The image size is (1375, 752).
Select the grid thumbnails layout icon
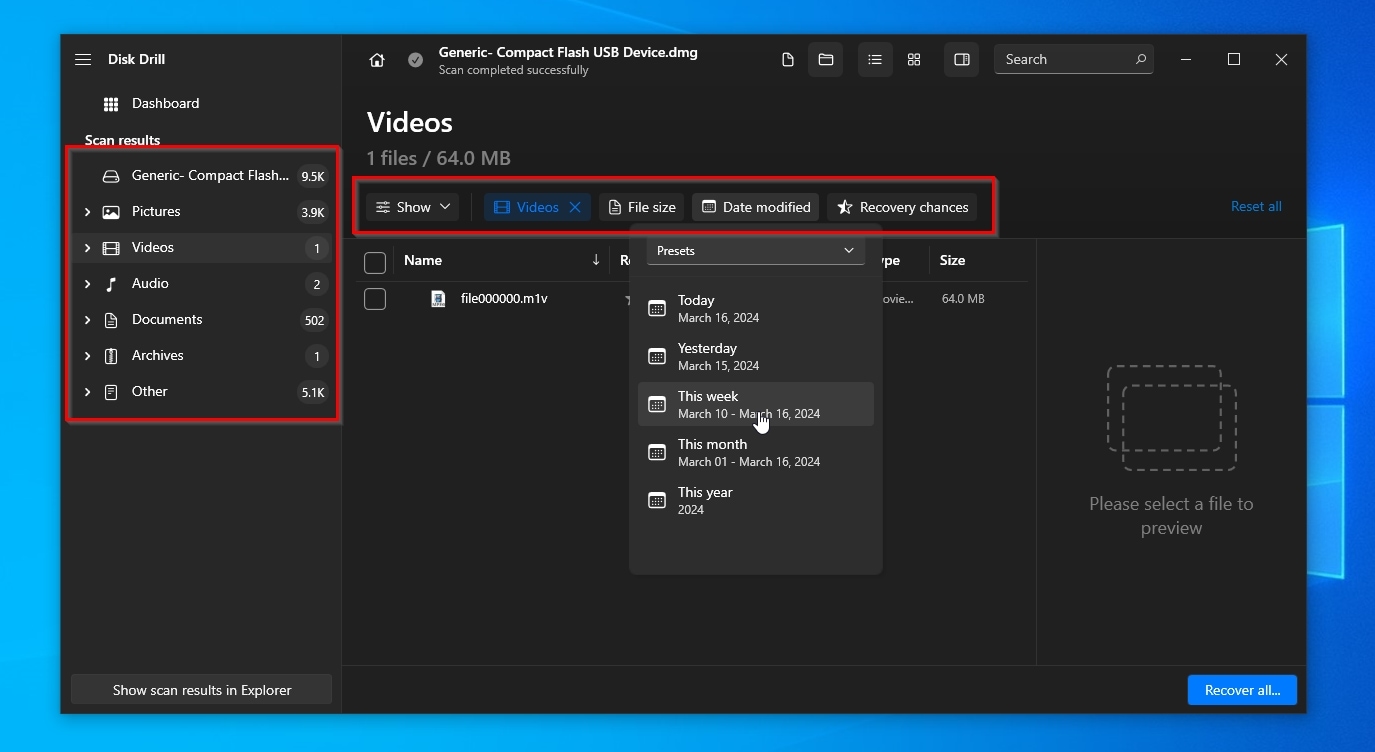tap(914, 60)
